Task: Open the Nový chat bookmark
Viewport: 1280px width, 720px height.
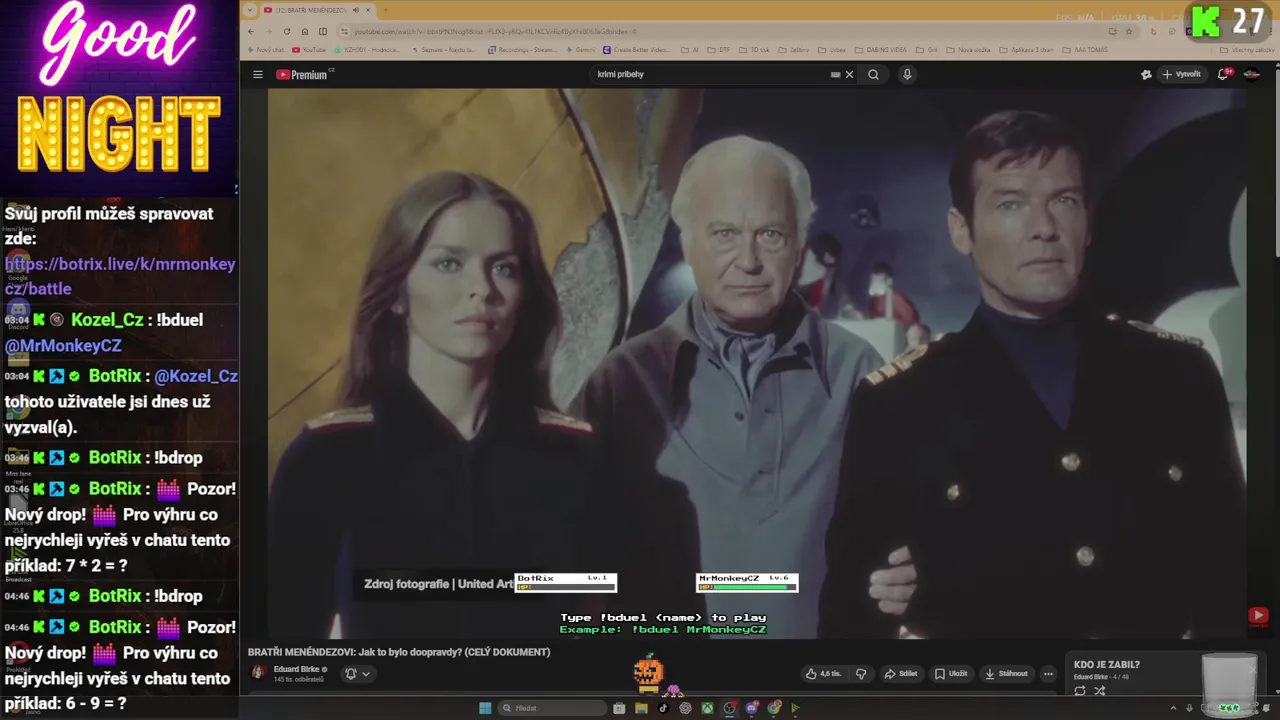Action: [265, 49]
